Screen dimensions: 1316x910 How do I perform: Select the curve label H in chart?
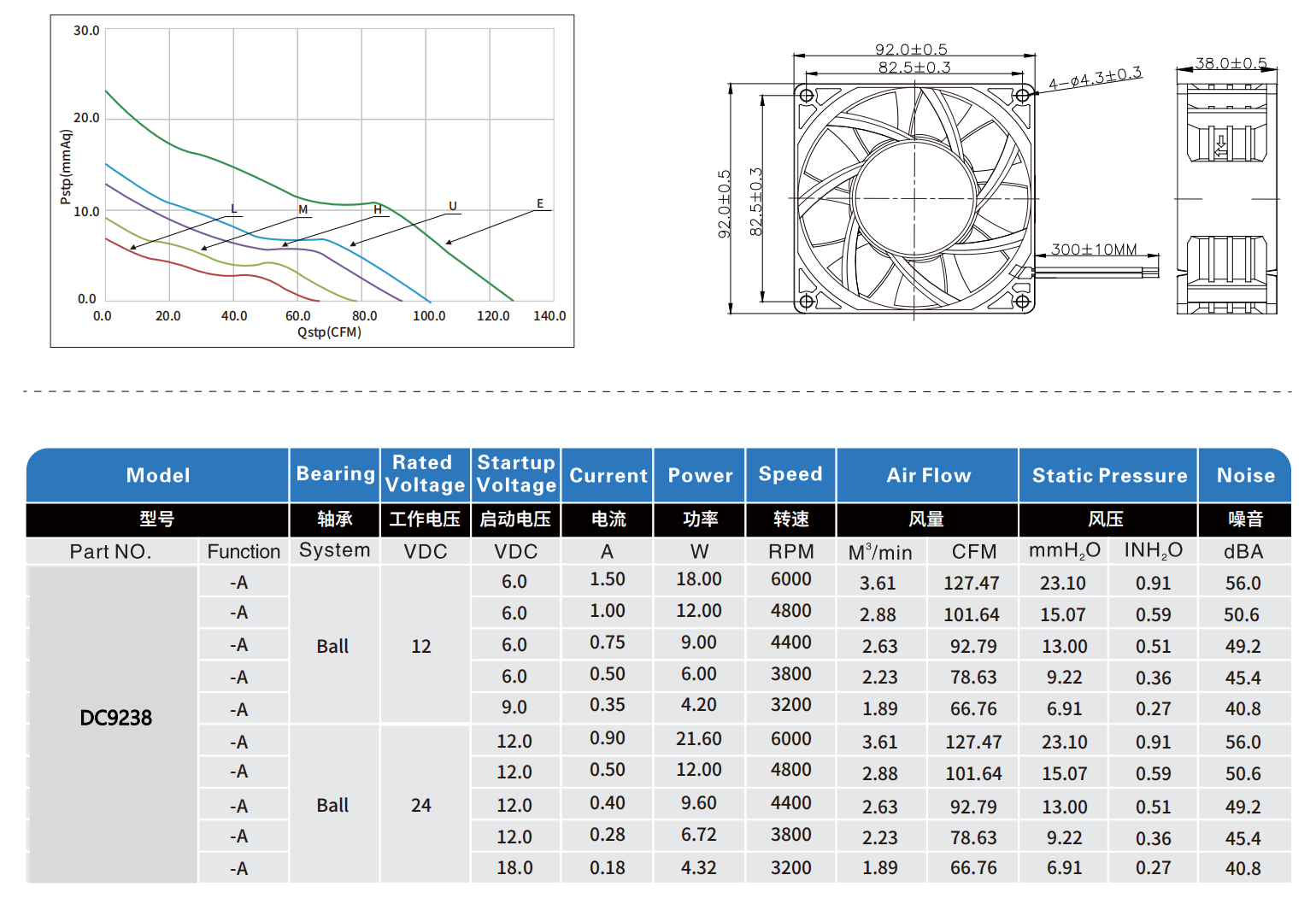[377, 209]
